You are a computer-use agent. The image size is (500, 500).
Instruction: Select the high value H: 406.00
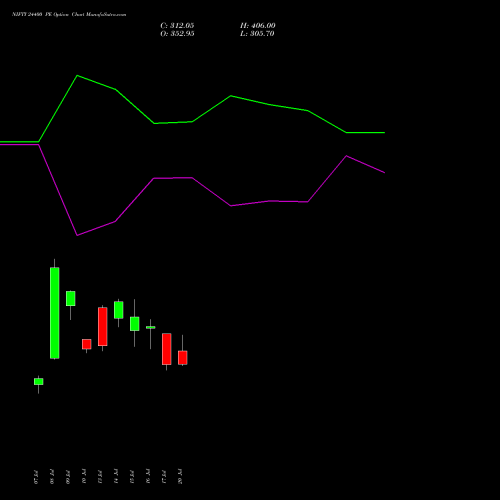[258, 26]
